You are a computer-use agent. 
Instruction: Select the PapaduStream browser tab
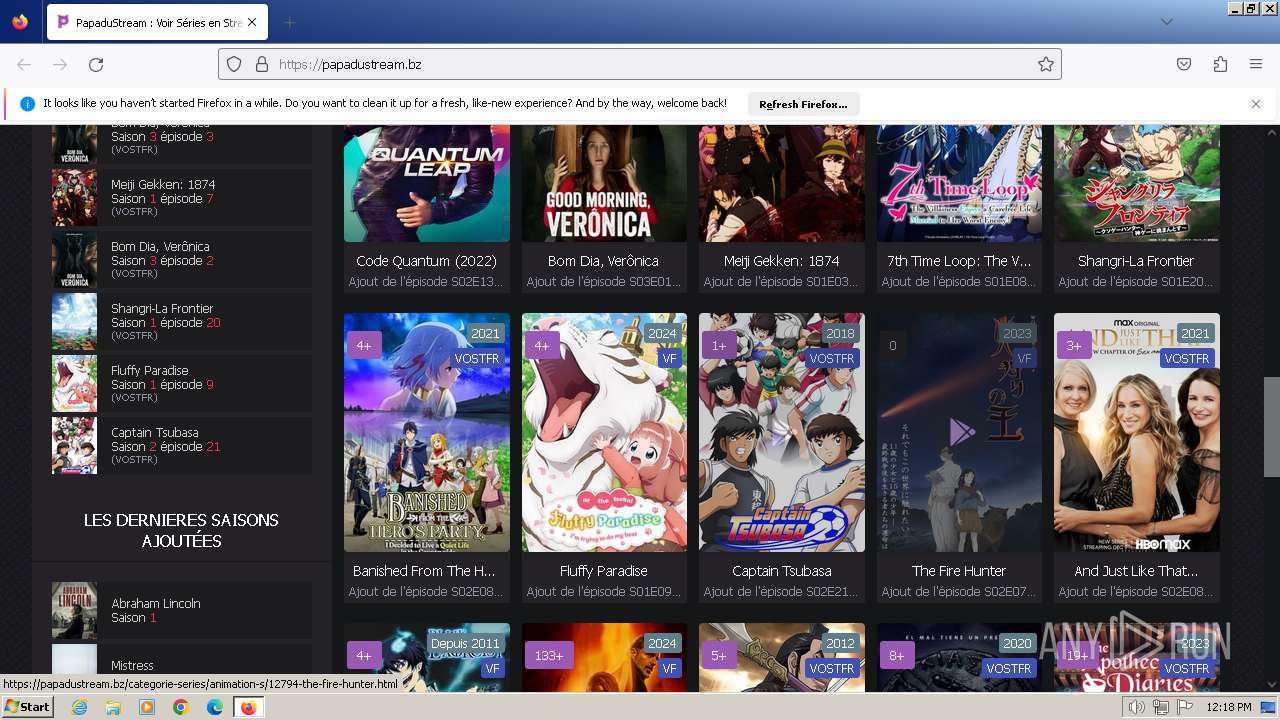pyautogui.click(x=156, y=22)
